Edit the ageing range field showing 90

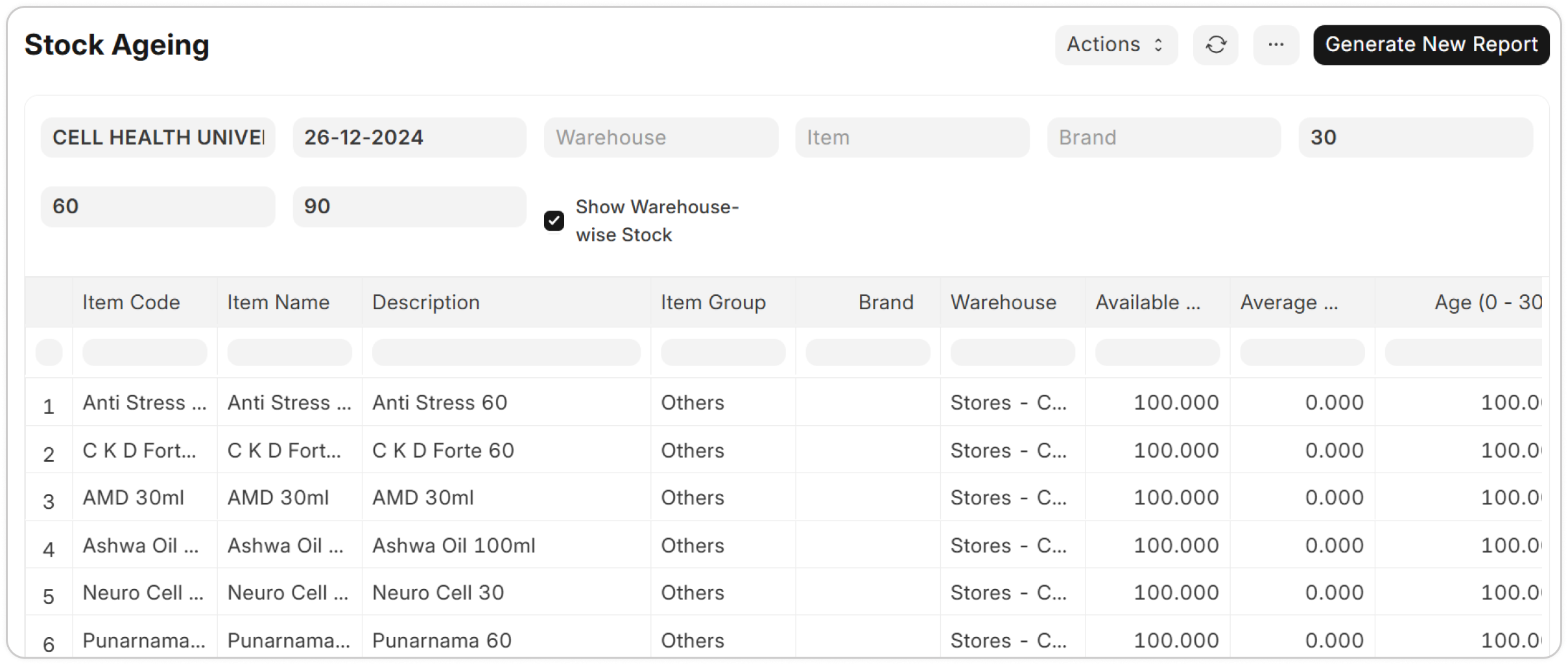click(409, 207)
